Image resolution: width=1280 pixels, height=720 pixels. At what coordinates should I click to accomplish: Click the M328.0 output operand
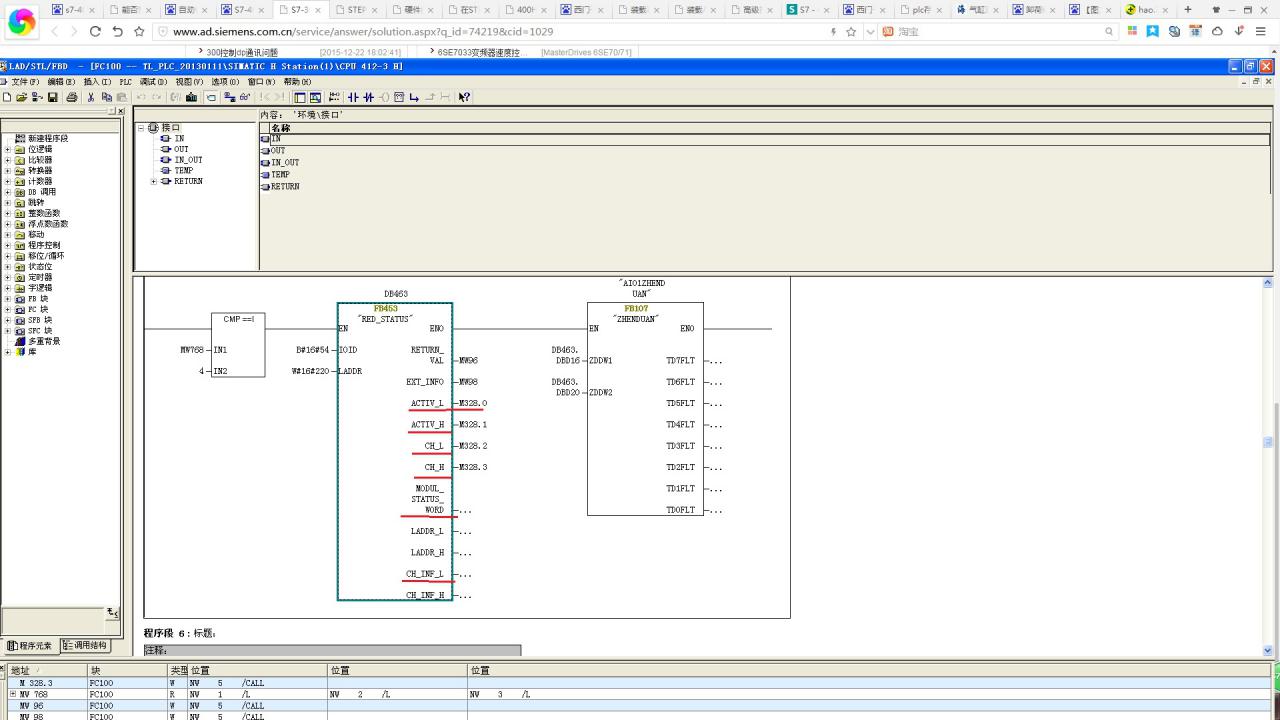[473, 403]
